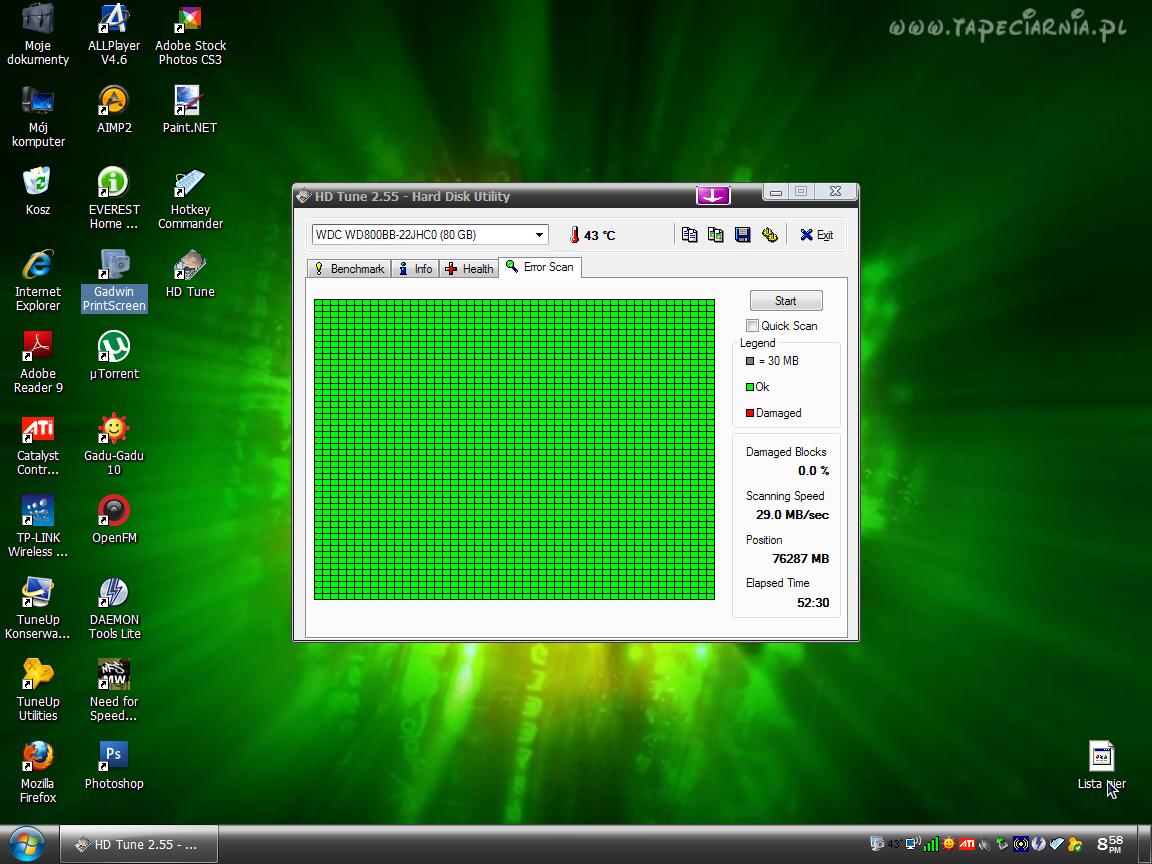The height and width of the screenshot is (864, 1152).
Task: Click the purple arrow button in HD Tune title bar
Action: point(713,195)
